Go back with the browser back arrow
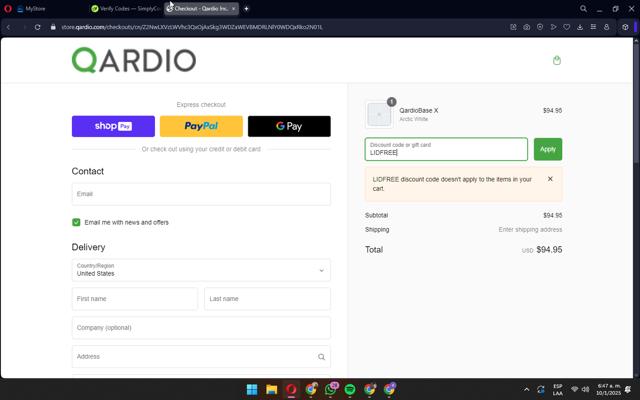The image size is (640, 400). point(9,27)
